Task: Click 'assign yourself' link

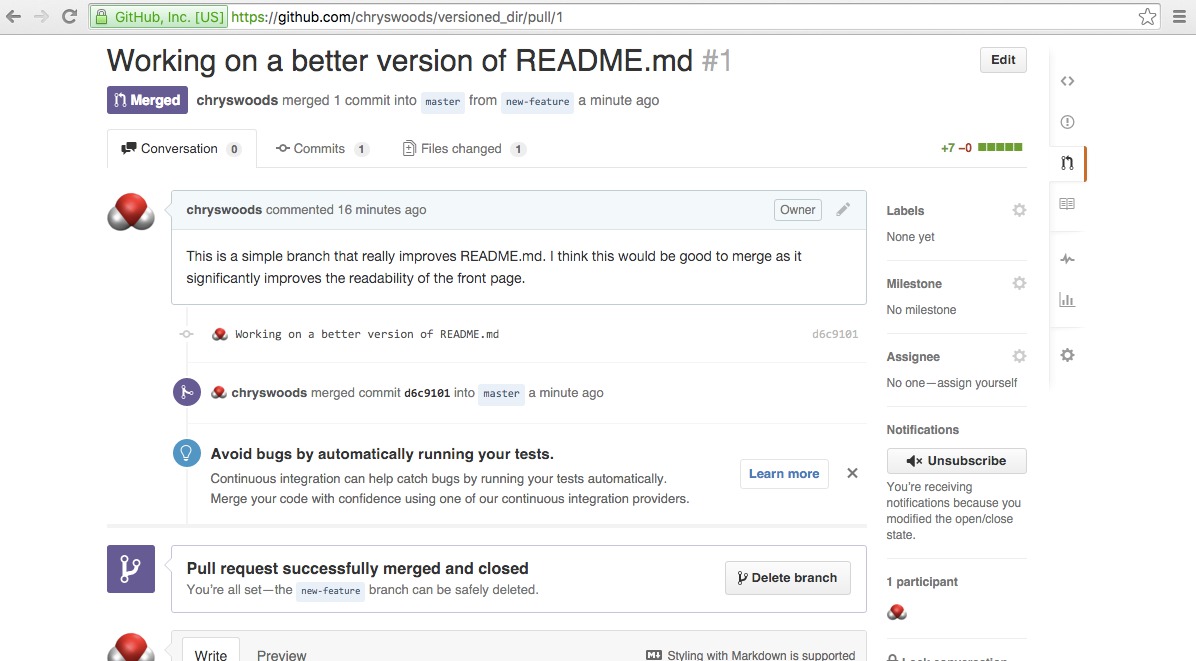Action: [x=977, y=383]
